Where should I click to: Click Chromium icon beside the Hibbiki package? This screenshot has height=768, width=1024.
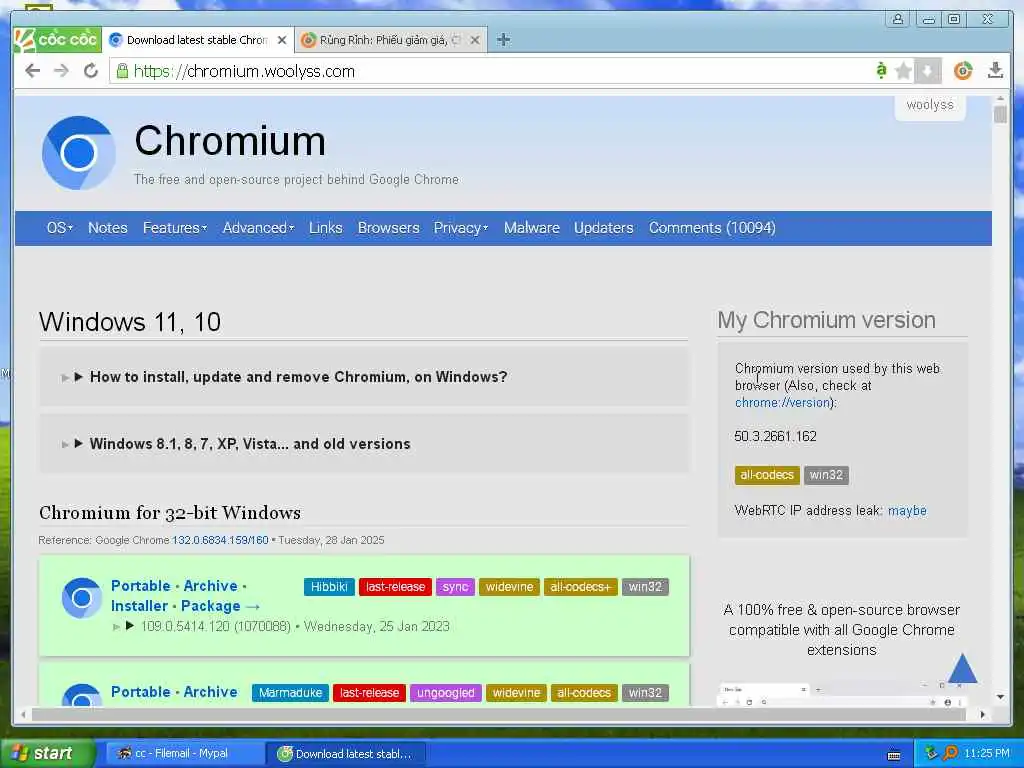coord(82,598)
